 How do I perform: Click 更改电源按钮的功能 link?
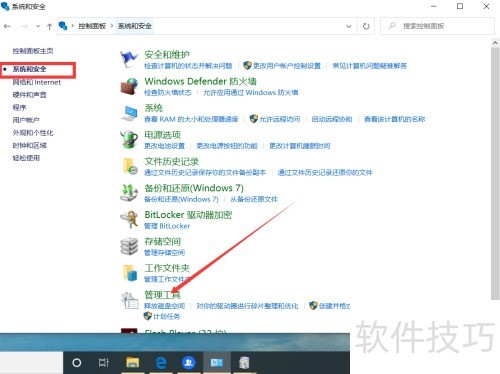[227, 146]
